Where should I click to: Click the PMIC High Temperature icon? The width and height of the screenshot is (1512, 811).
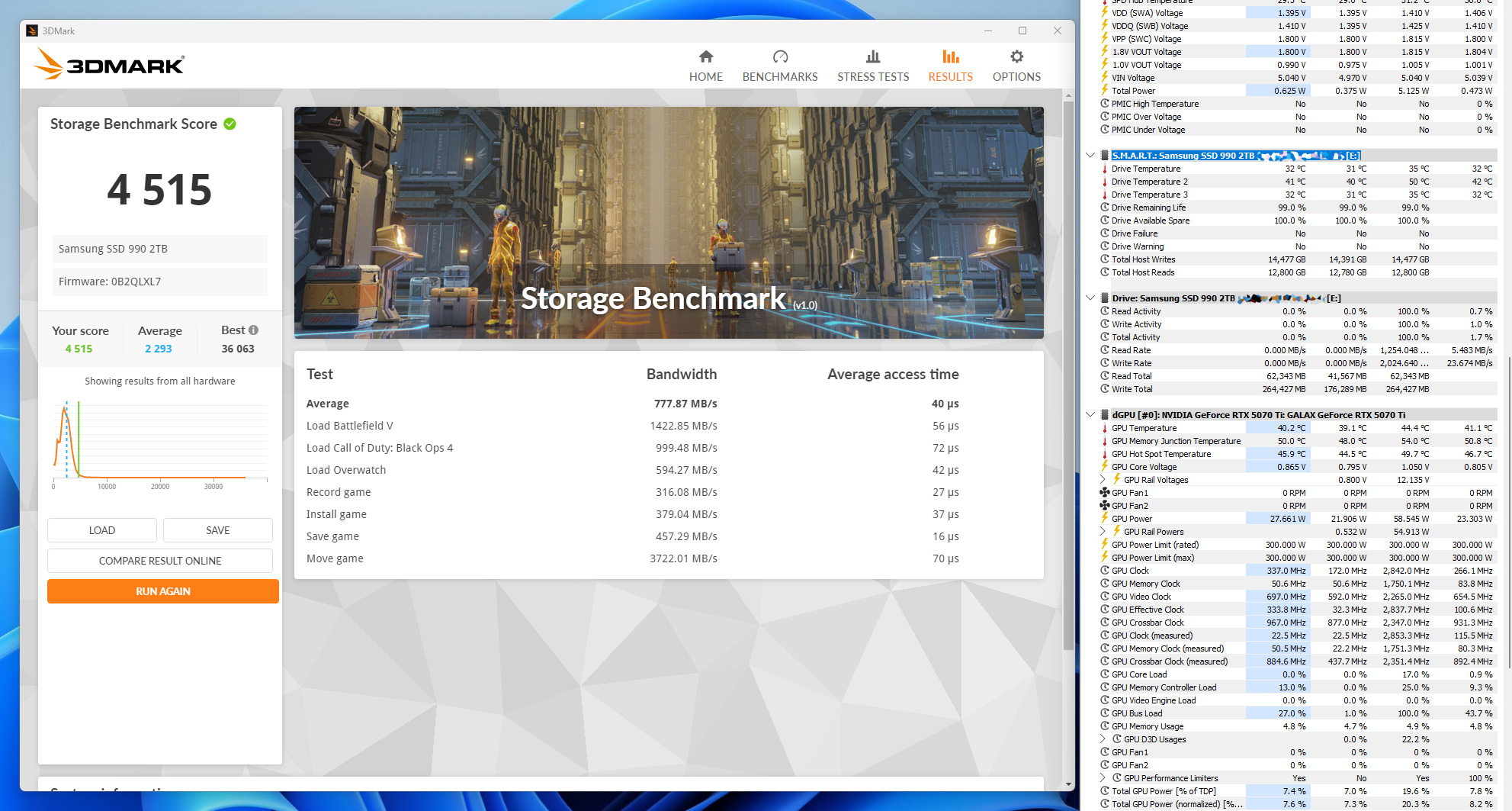(x=1104, y=104)
